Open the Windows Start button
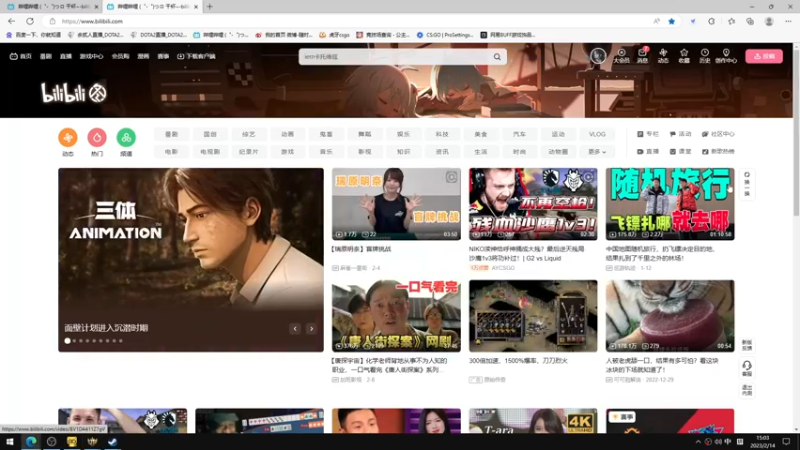The image size is (800, 450). coord(10,442)
